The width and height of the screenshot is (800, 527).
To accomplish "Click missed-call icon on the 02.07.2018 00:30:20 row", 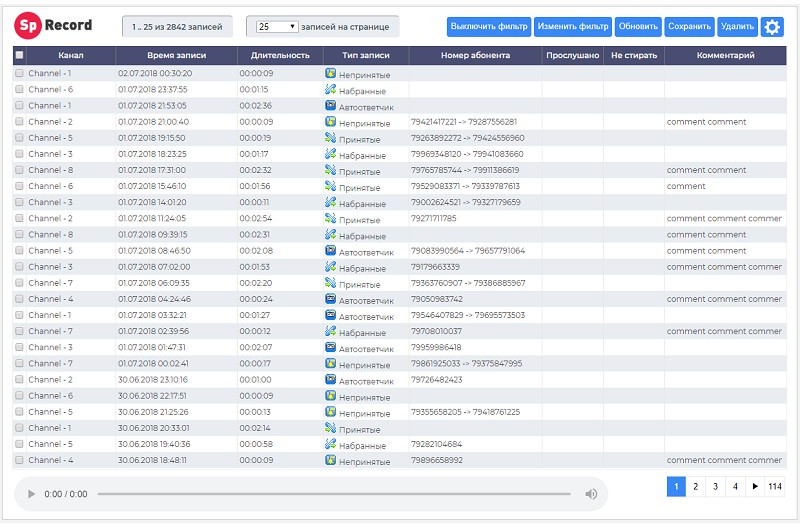I will tap(330, 73).
